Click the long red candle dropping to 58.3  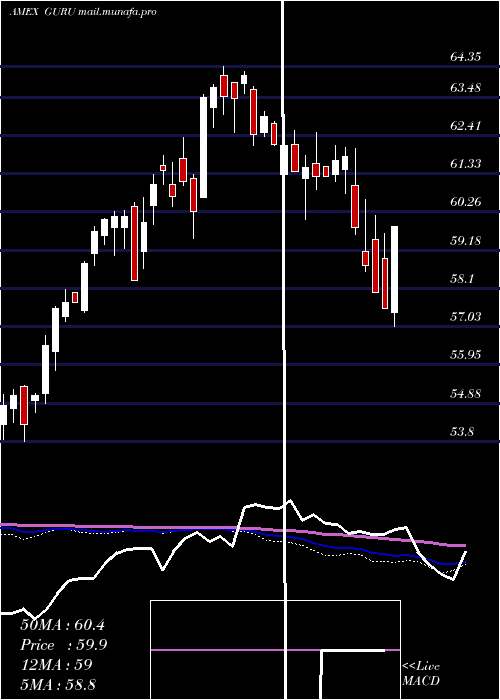coord(134,243)
